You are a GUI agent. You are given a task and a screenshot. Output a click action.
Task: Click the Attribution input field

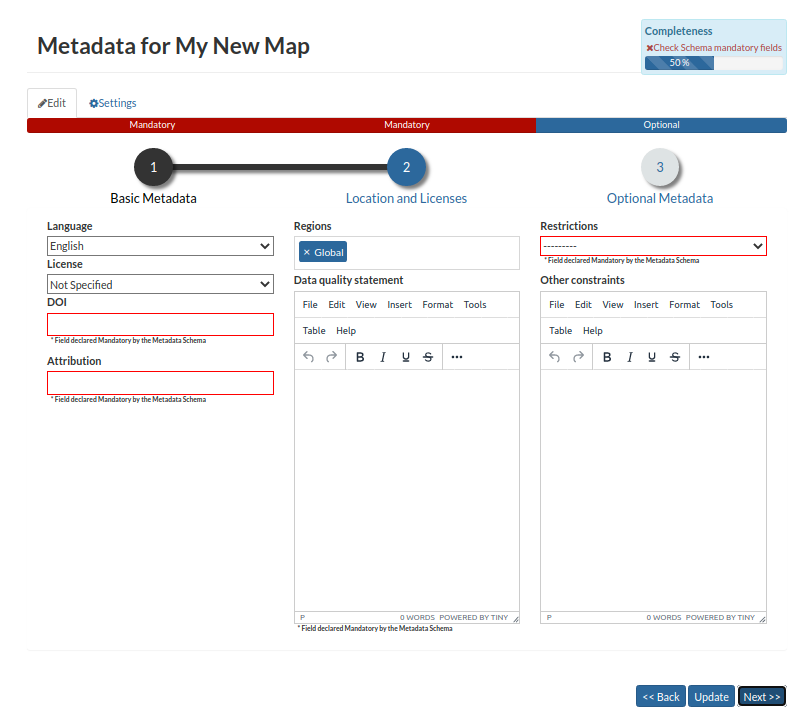[x=160, y=383]
